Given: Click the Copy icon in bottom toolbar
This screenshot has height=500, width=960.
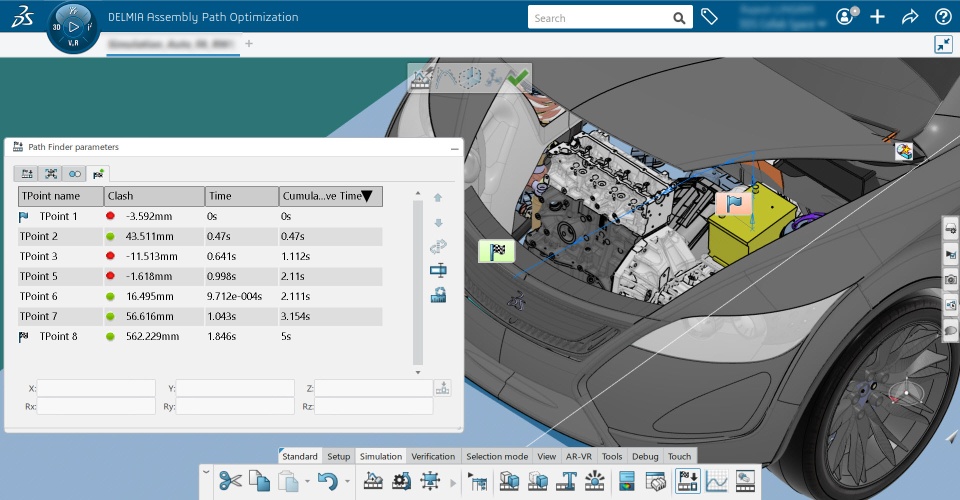Looking at the screenshot, I should click(259, 481).
